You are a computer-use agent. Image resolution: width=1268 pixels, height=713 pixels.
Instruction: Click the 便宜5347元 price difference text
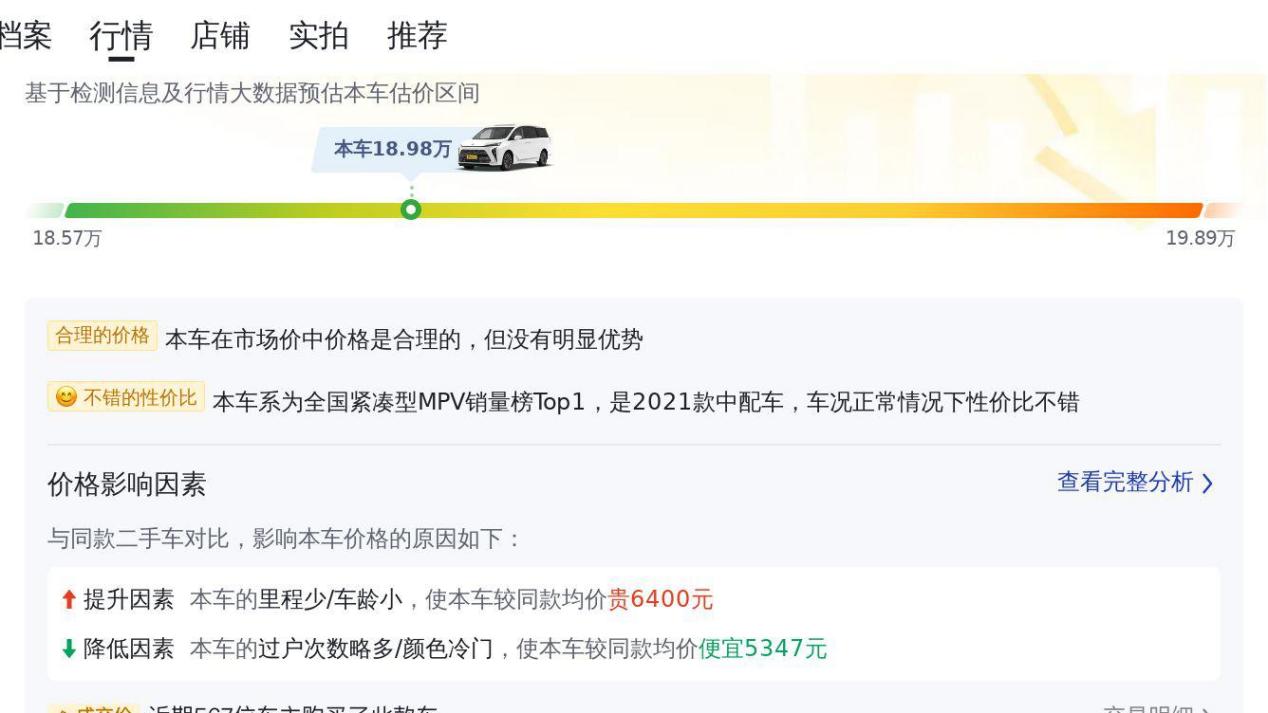763,649
